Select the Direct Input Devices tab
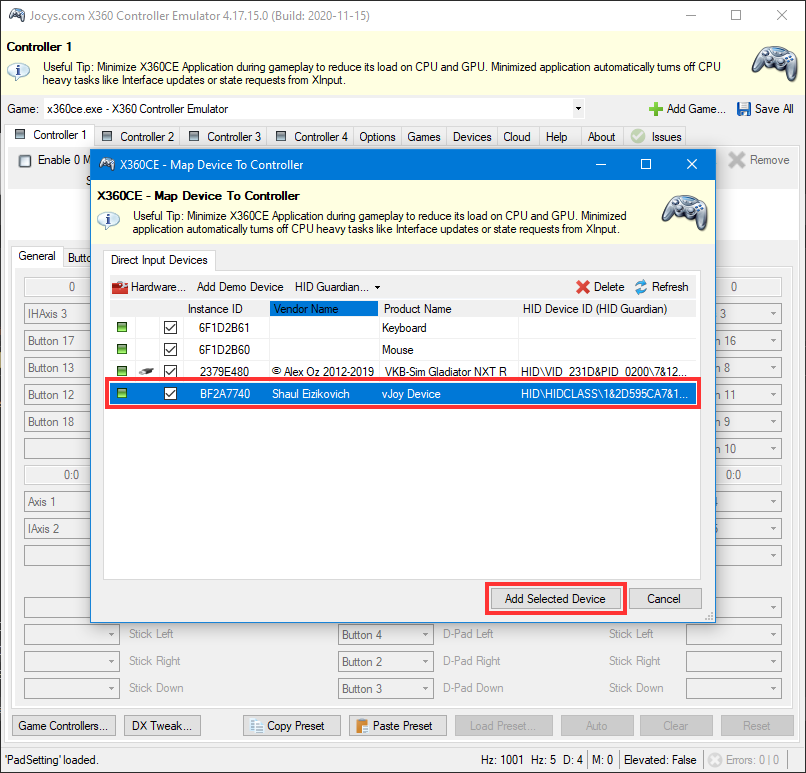The width and height of the screenshot is (806, 773). pyautogui.click(x=159, y=260)
